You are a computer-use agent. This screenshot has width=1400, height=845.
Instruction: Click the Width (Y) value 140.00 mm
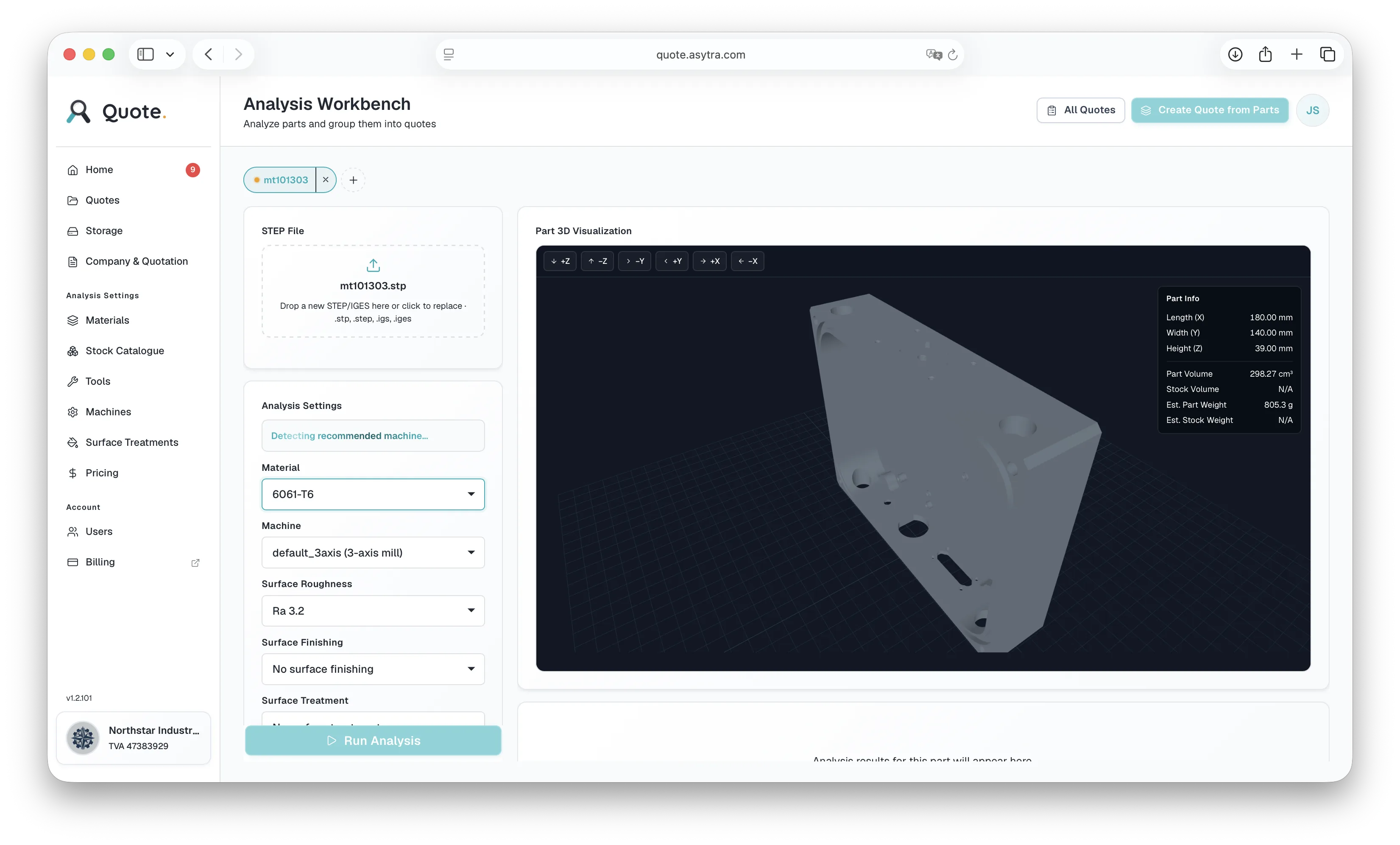click(x=1271, y=333)
